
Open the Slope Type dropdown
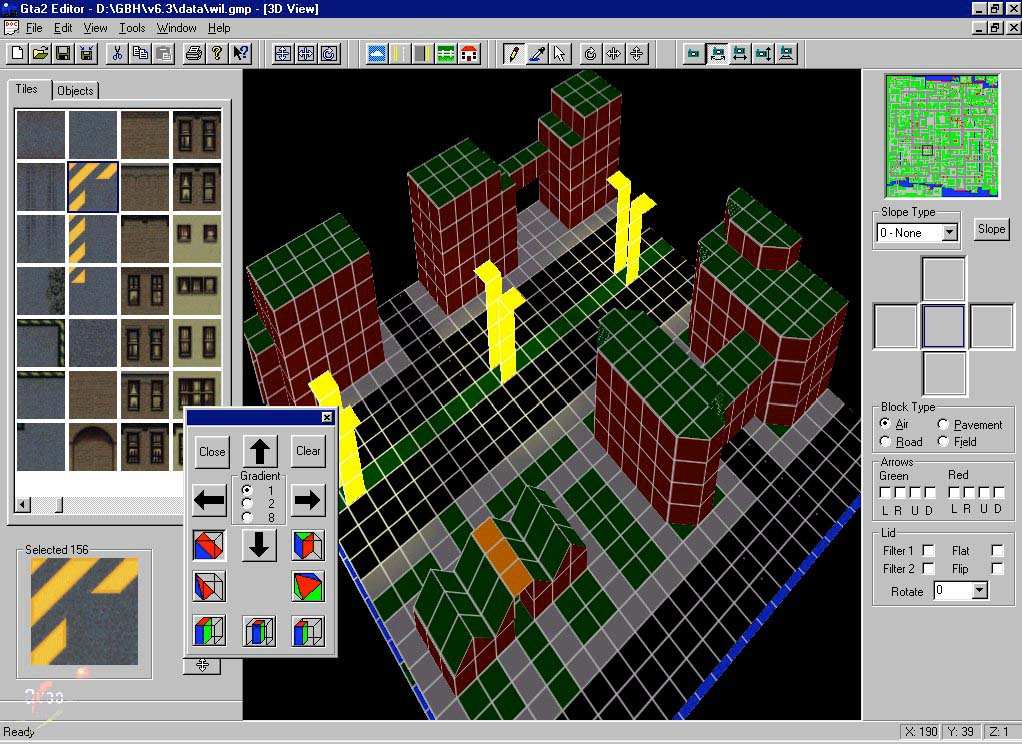[x=950, y=233]
